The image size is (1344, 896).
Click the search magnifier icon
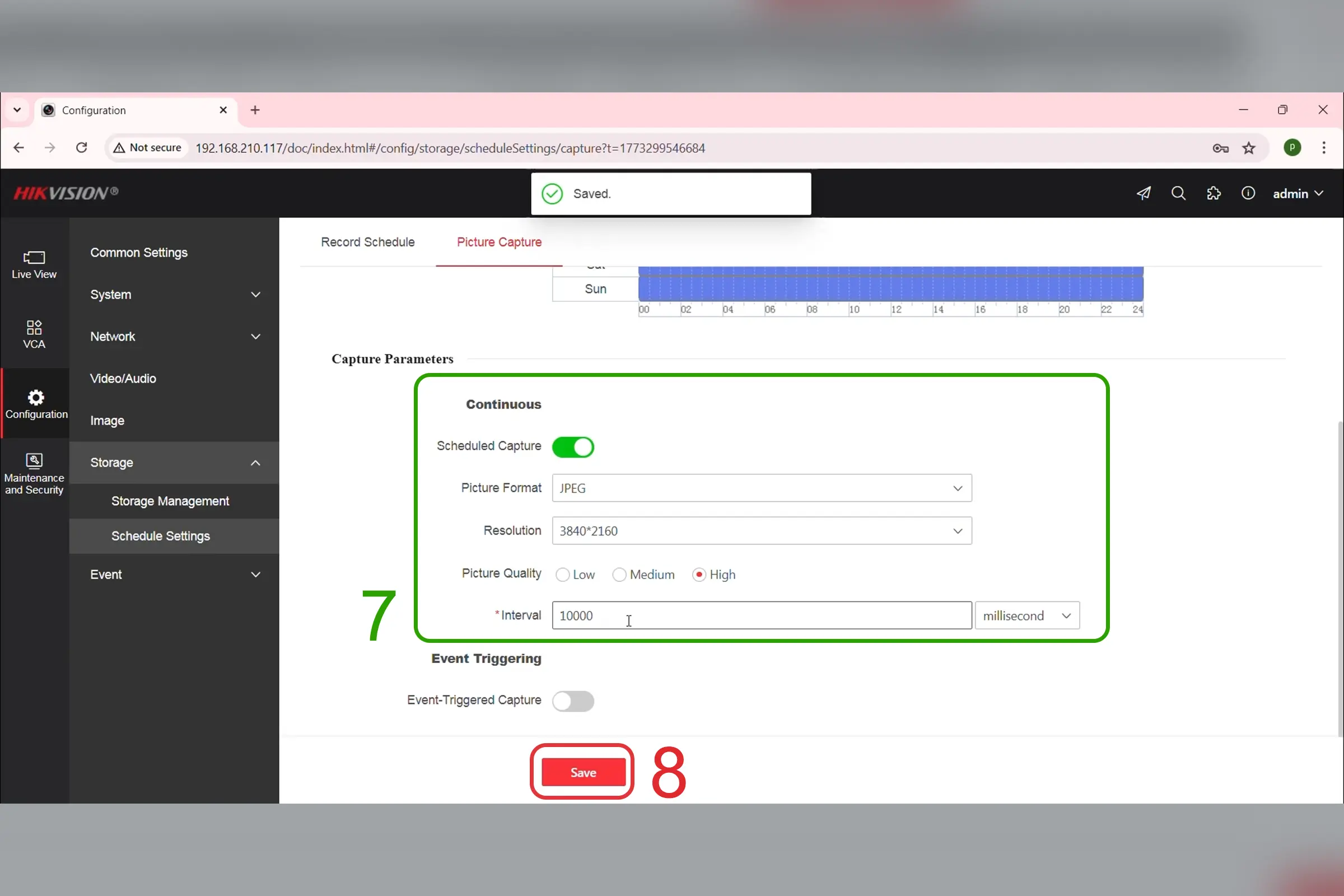1178,194
